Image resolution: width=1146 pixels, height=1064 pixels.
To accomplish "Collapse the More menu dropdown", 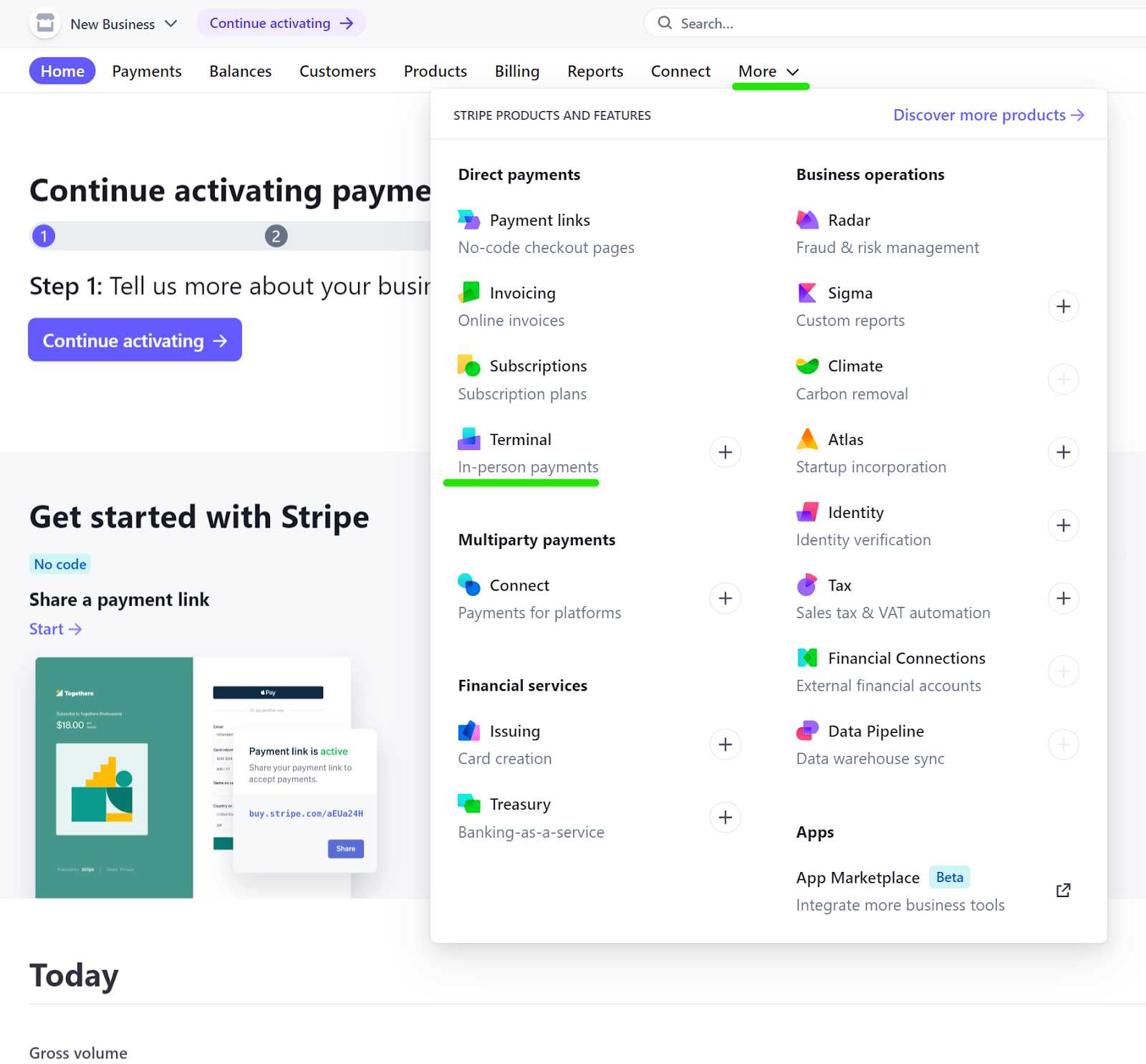I will [769, 72].
